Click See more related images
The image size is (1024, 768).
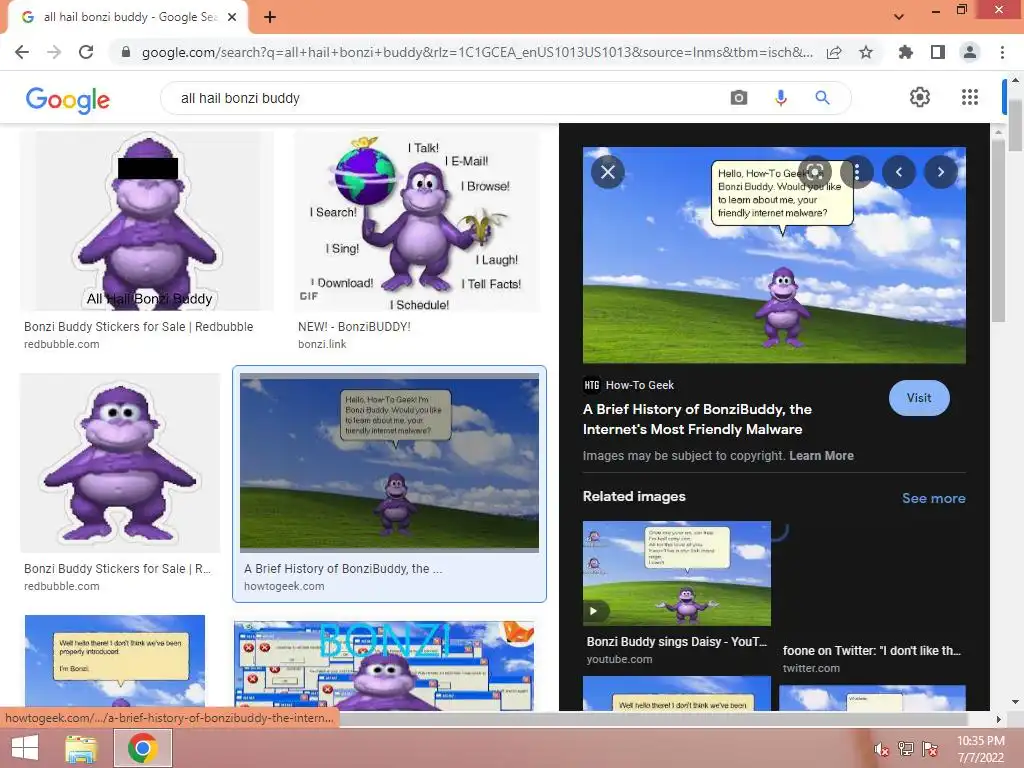[933, 498]
